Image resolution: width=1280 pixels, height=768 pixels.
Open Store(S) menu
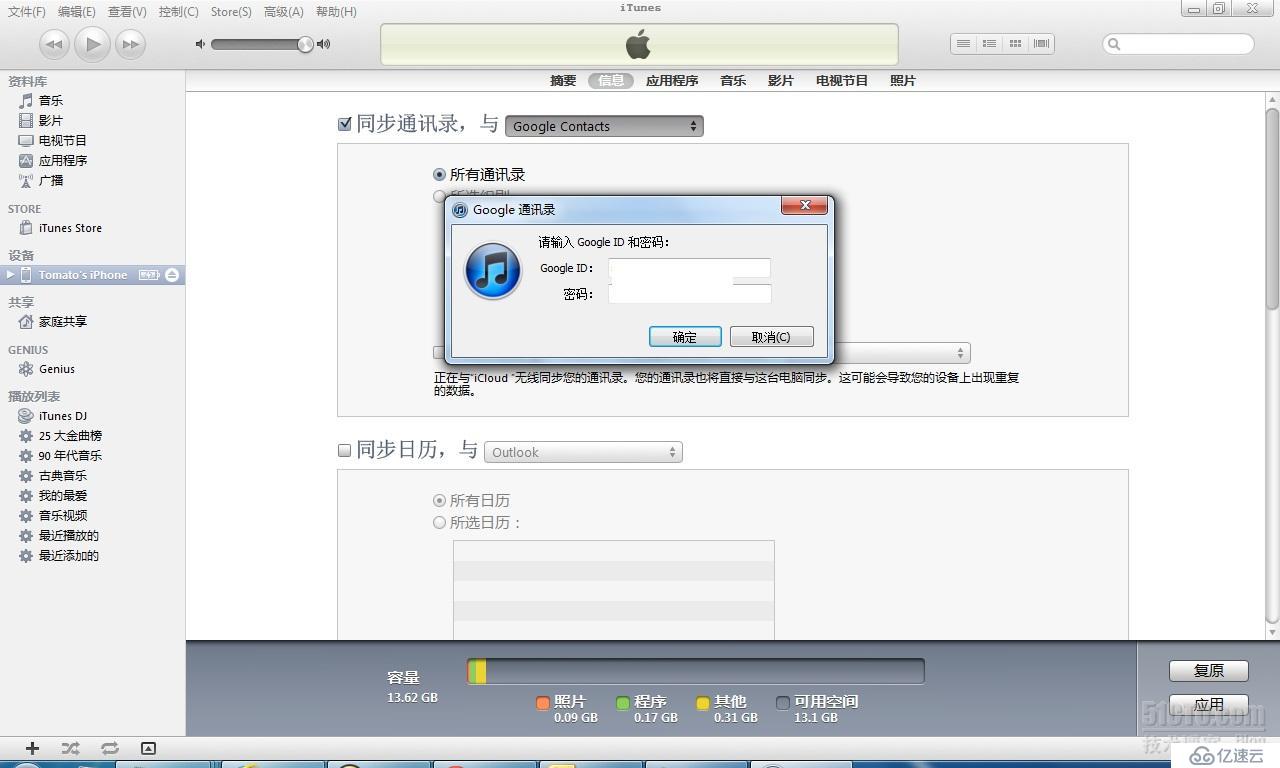coord(231,12)
